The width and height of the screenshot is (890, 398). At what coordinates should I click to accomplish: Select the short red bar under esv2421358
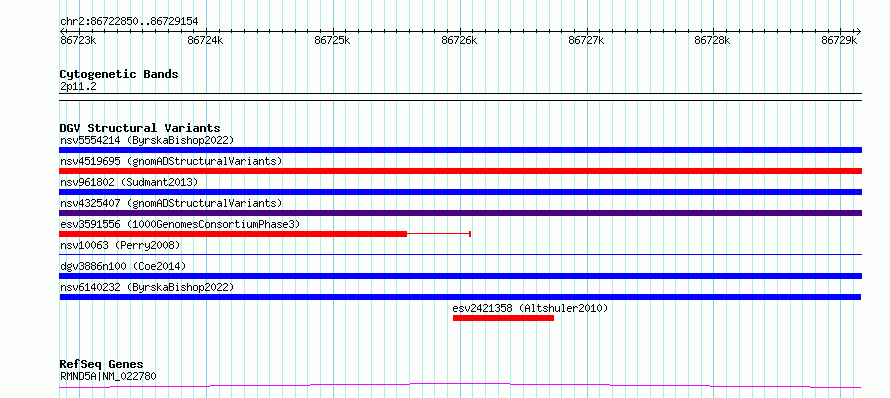point(503,318)
